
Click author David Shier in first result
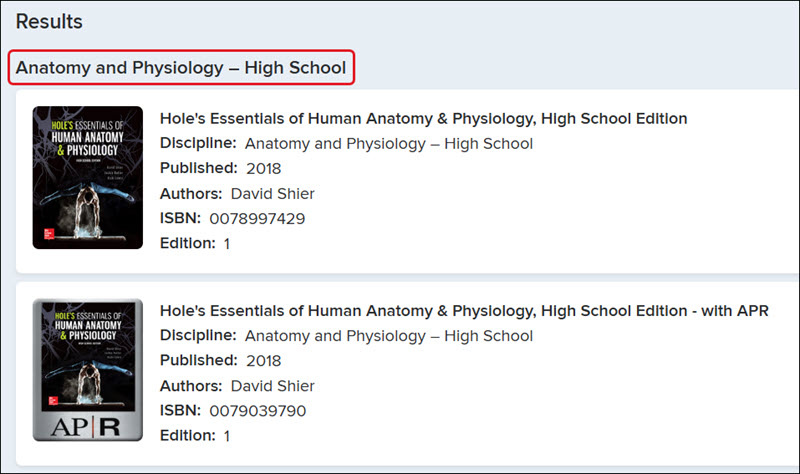coord(272,193)
